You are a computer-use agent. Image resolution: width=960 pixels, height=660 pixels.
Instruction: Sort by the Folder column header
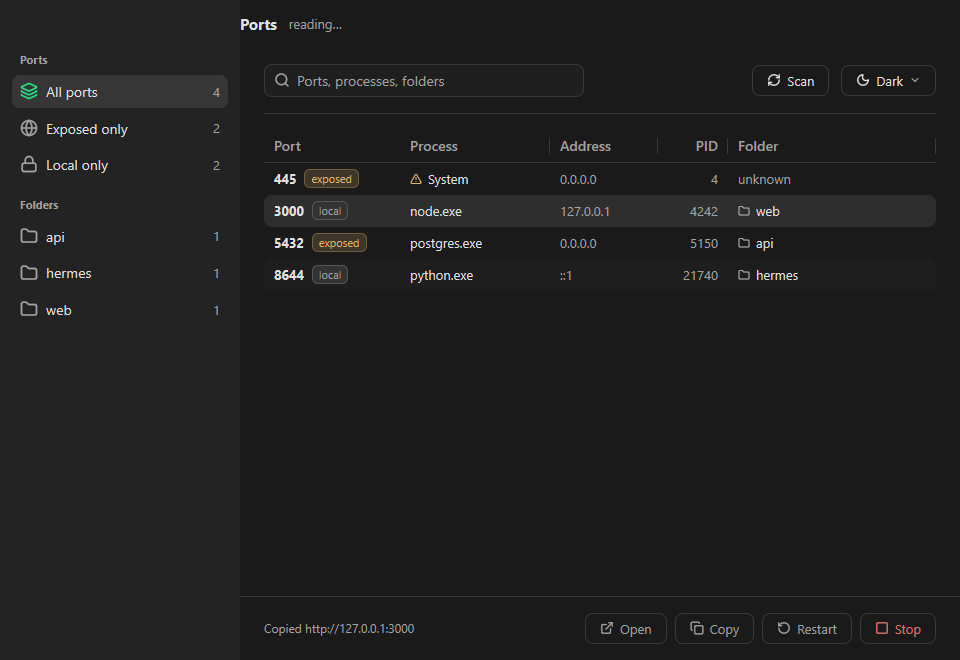point(758,146)
